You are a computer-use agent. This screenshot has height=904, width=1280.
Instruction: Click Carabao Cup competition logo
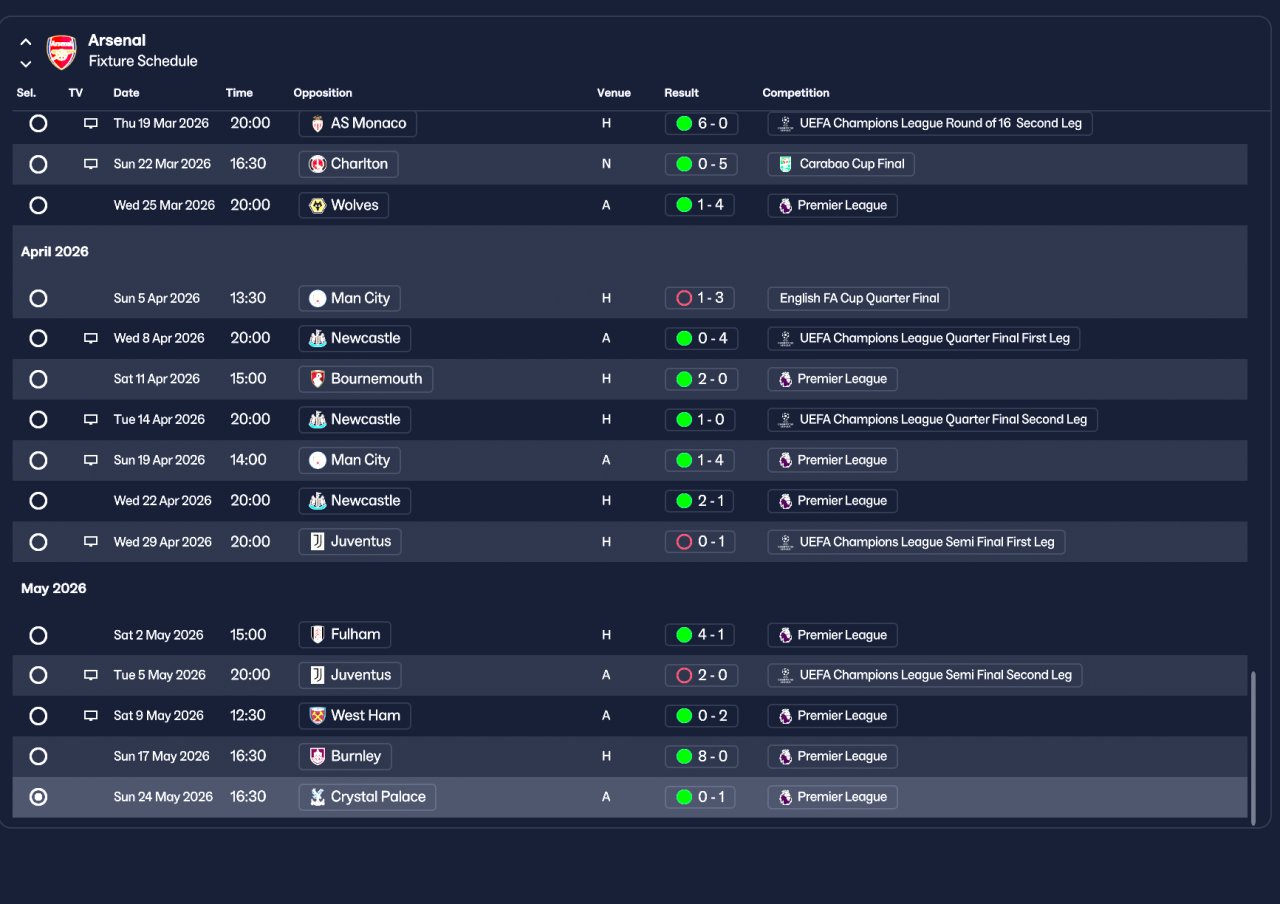(785, 164)
